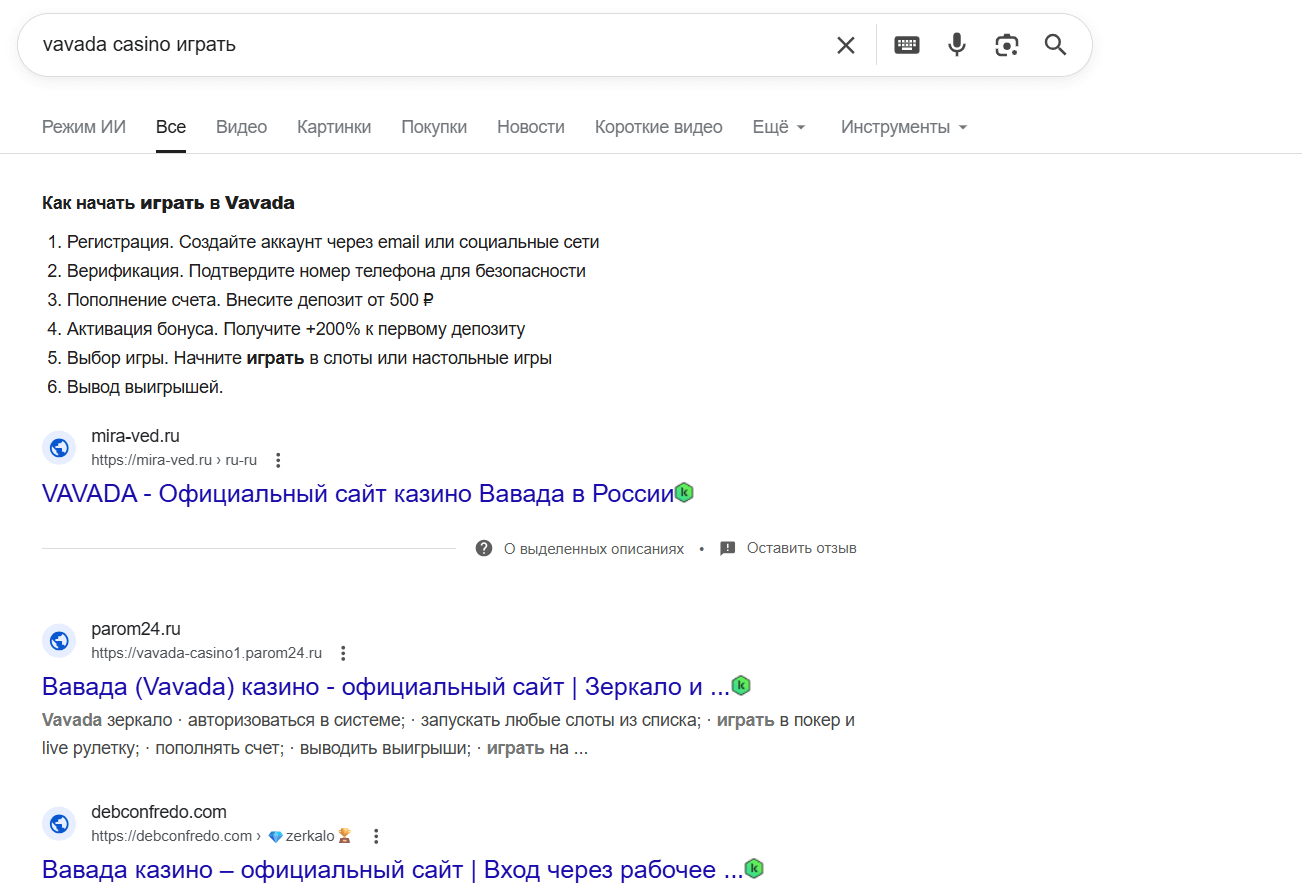Click the Kaspersky safety badge next to VAVADA result
This screenshot has height=891, width=1302.
tap(683, 492)
